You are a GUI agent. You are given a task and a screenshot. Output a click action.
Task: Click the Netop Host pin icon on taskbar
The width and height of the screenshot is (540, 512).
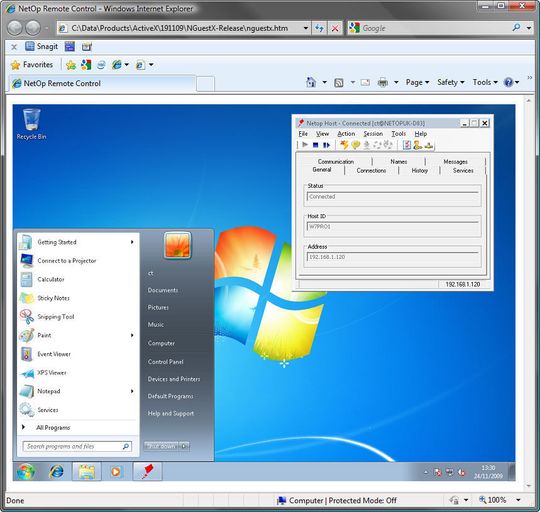click(x=148, y=471)
